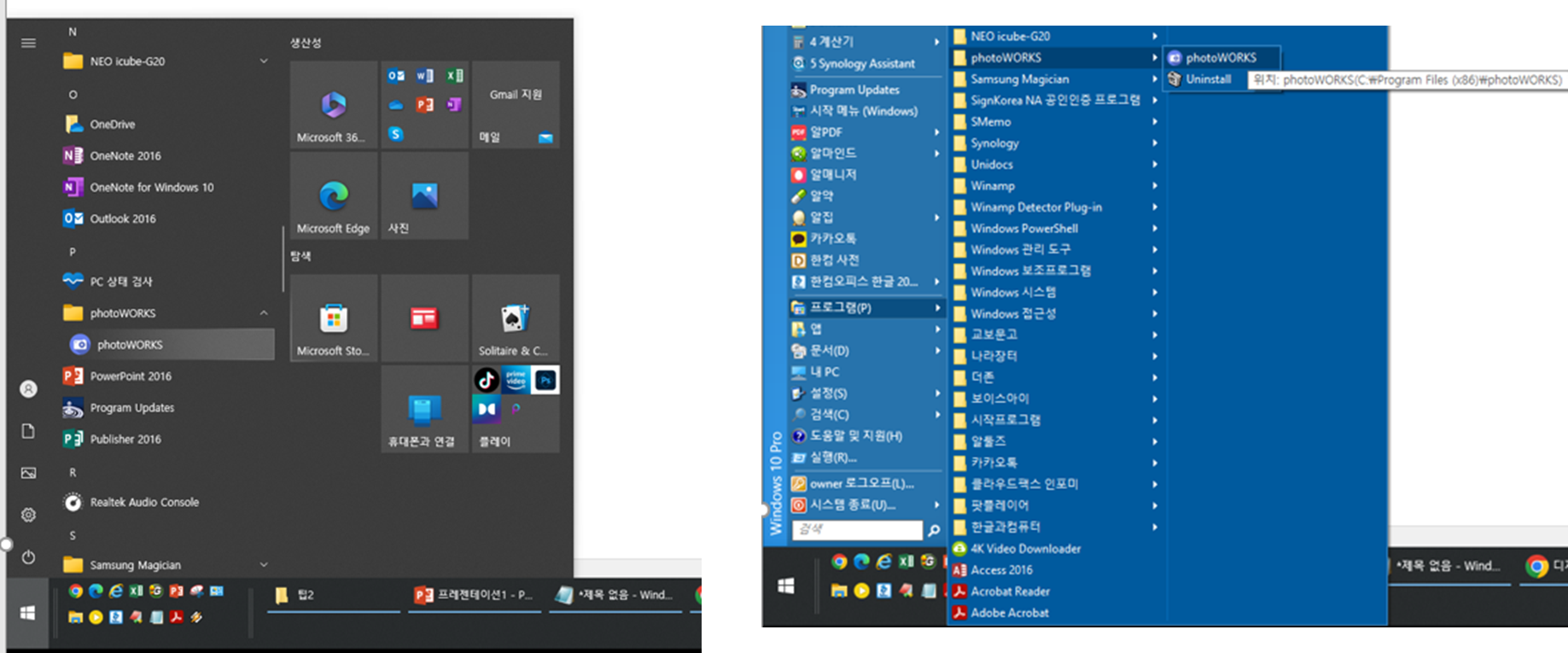Choose 시스템 종료(U)... in classic menu
The height and width of the screenshot is (653, 1568).
[x=867, y=504]
